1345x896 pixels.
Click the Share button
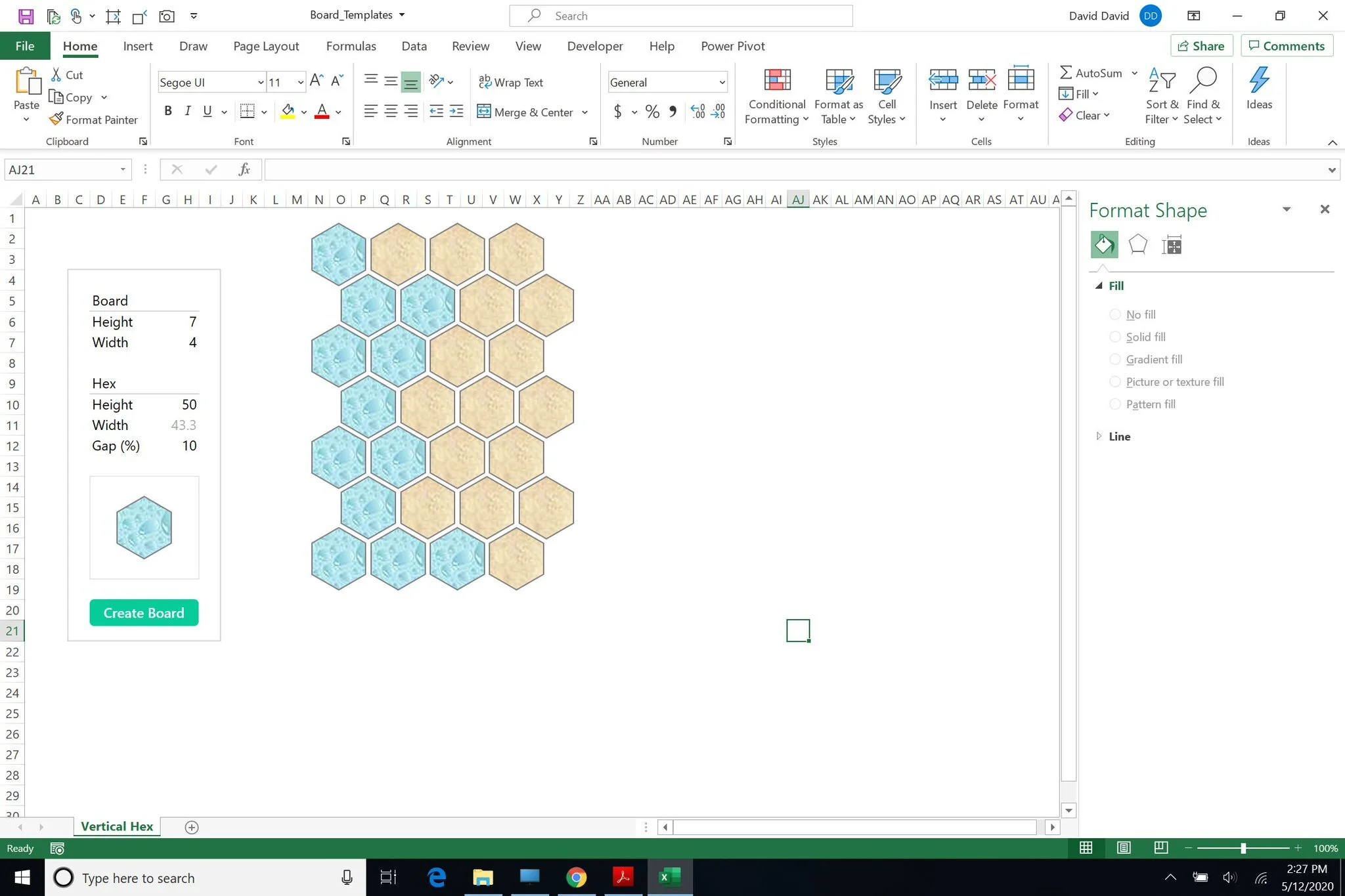pyautogui.click(x=1201, y=46)
